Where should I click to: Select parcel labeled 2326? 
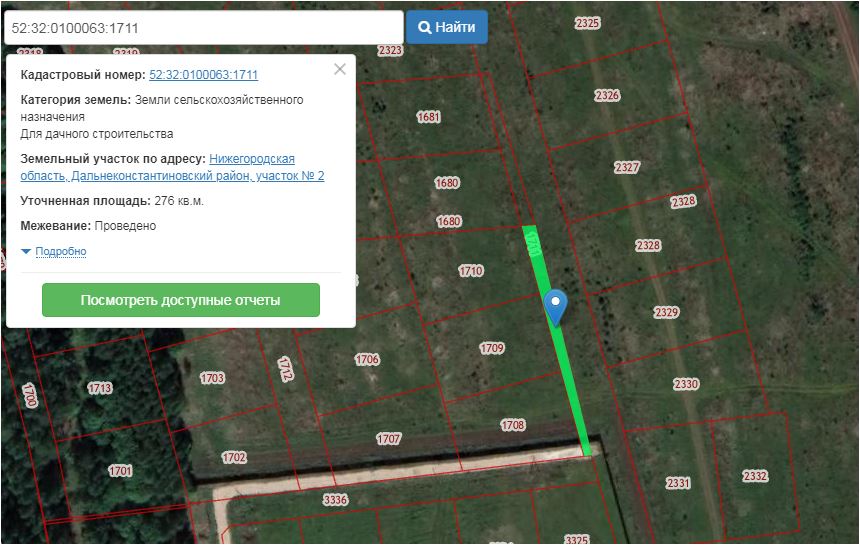coord(606,96)
